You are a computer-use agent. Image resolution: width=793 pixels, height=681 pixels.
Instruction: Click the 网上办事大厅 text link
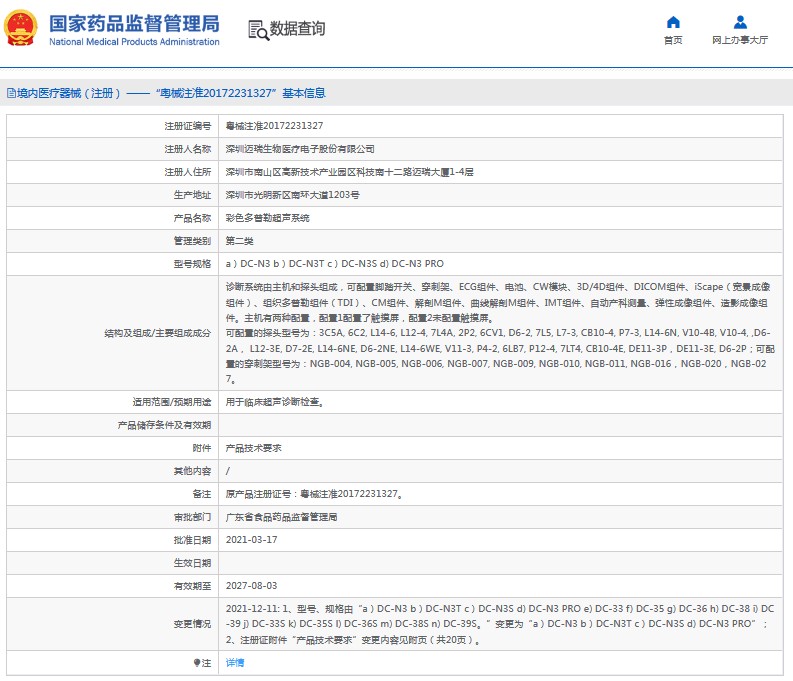[x=740, y=40]
